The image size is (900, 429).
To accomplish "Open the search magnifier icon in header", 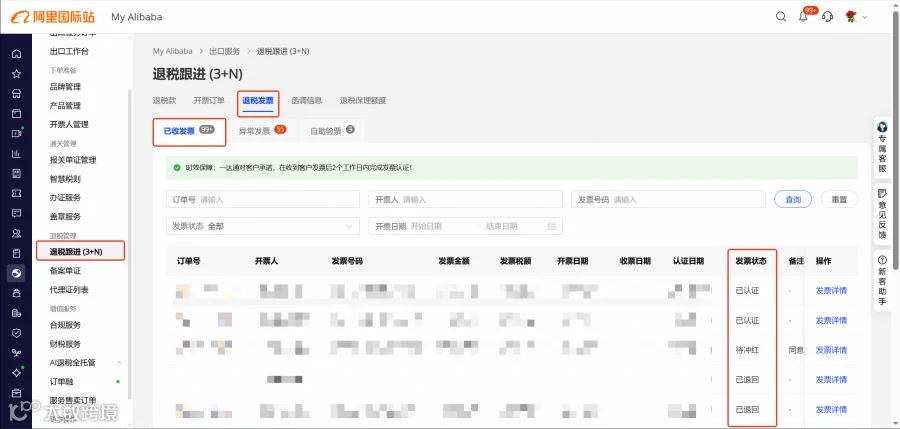I will [x=781, y=17].
